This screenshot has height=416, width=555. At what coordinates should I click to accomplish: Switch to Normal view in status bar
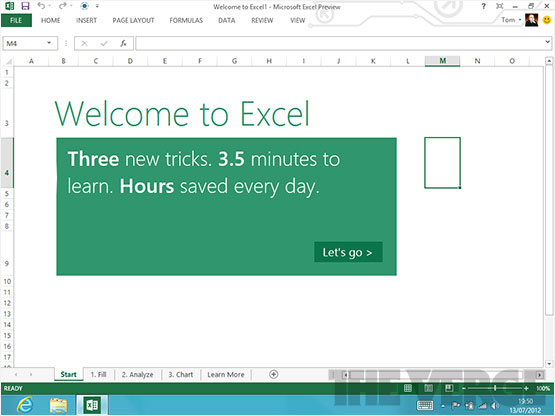tap(408, 388)
